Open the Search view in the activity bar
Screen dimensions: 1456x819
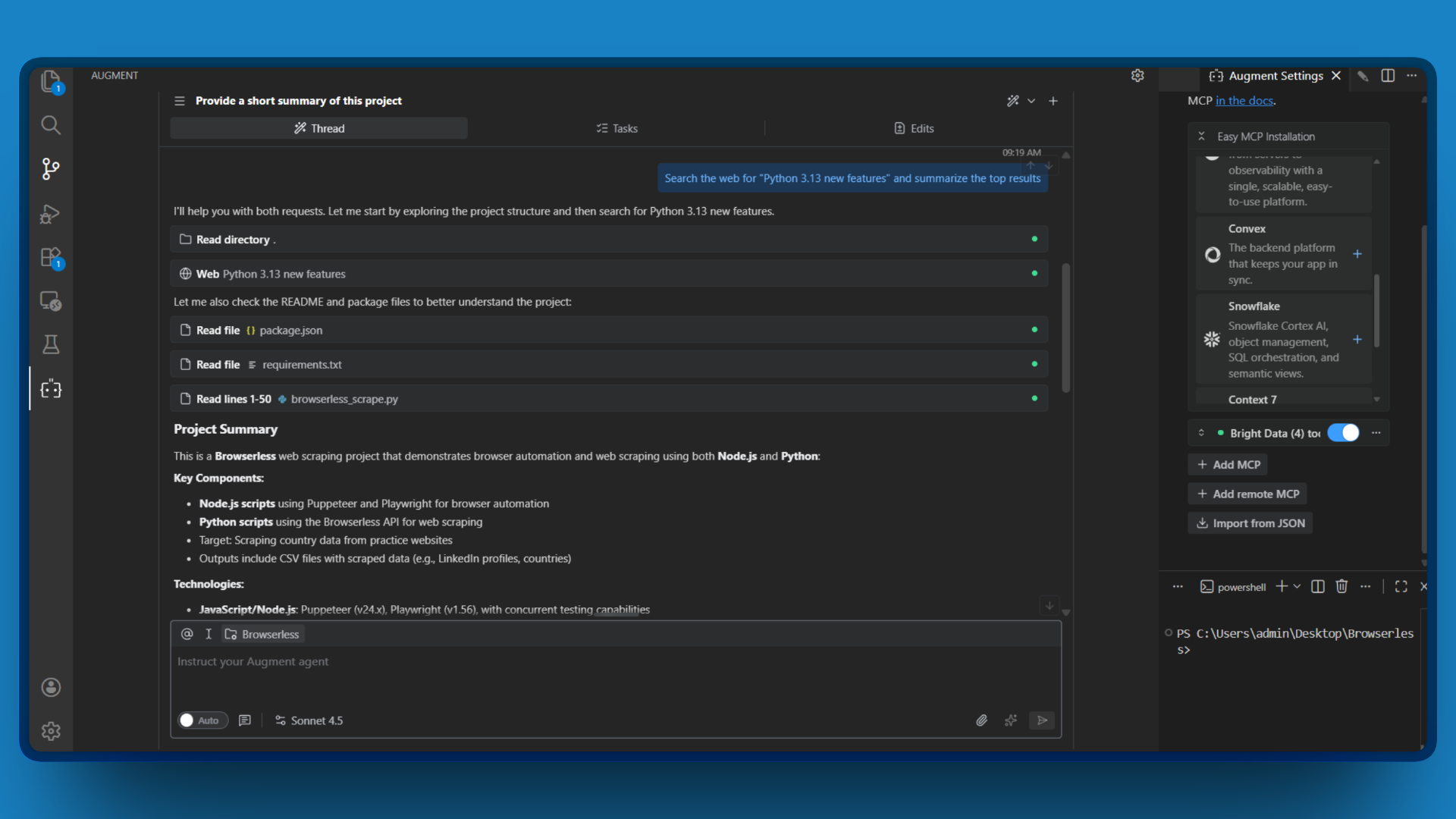click(x=50, y=125)
